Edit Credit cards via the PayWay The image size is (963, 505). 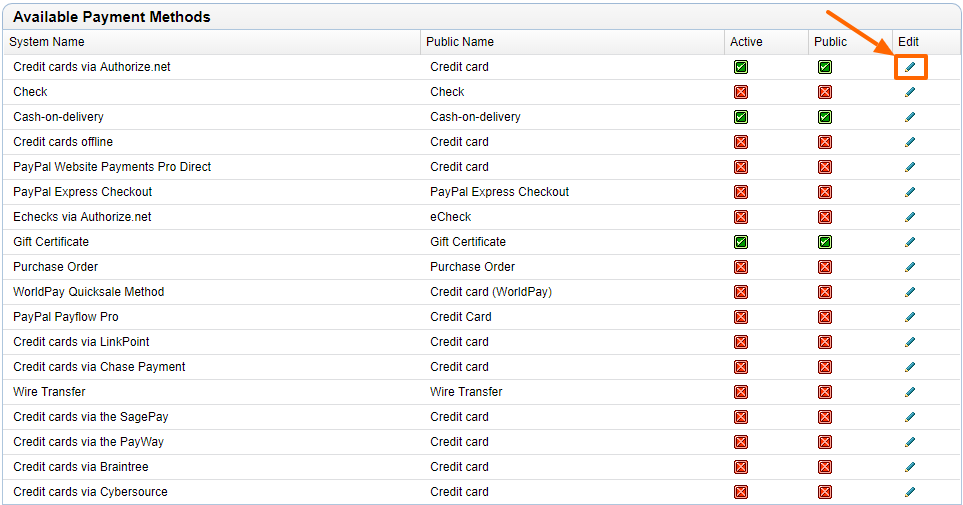[x=910, y=442]
